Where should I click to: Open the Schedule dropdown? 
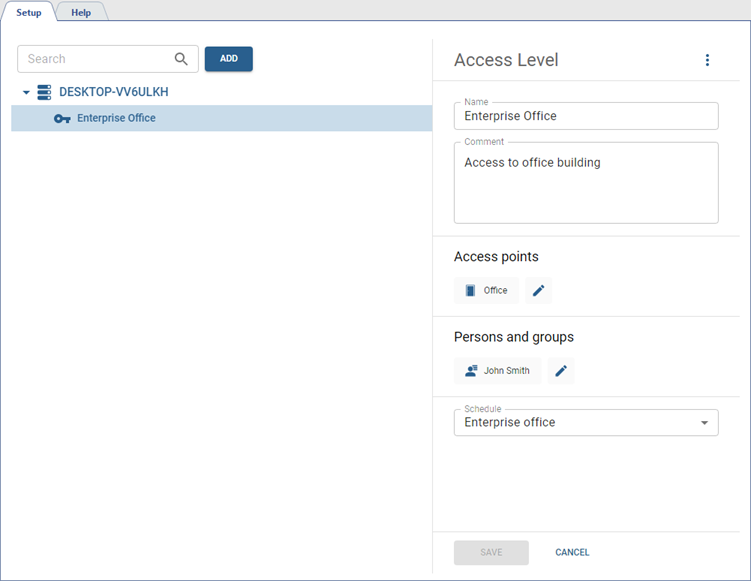(x=586, y=422)
